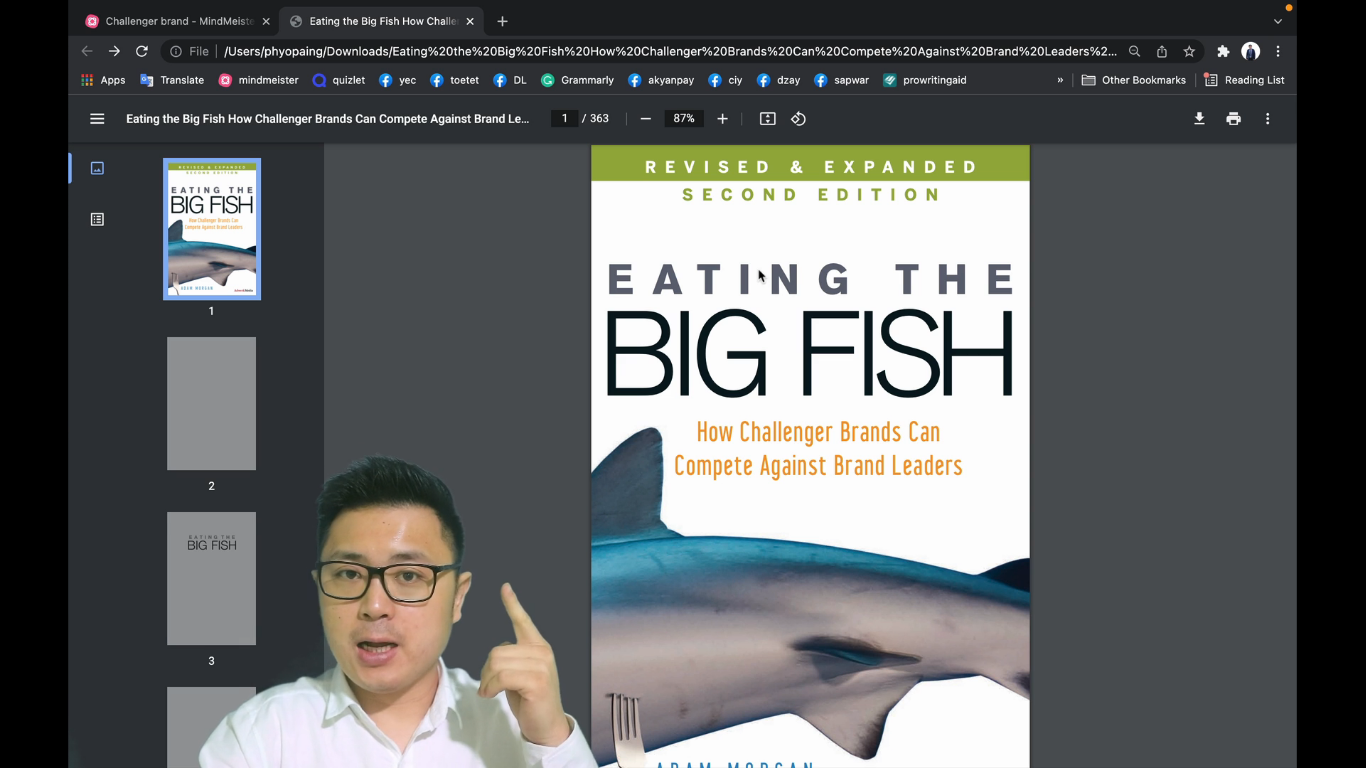Expand hidden bookmarks with the chevron
Viewport: 1366px width, 768px height.
point(1060,80)
